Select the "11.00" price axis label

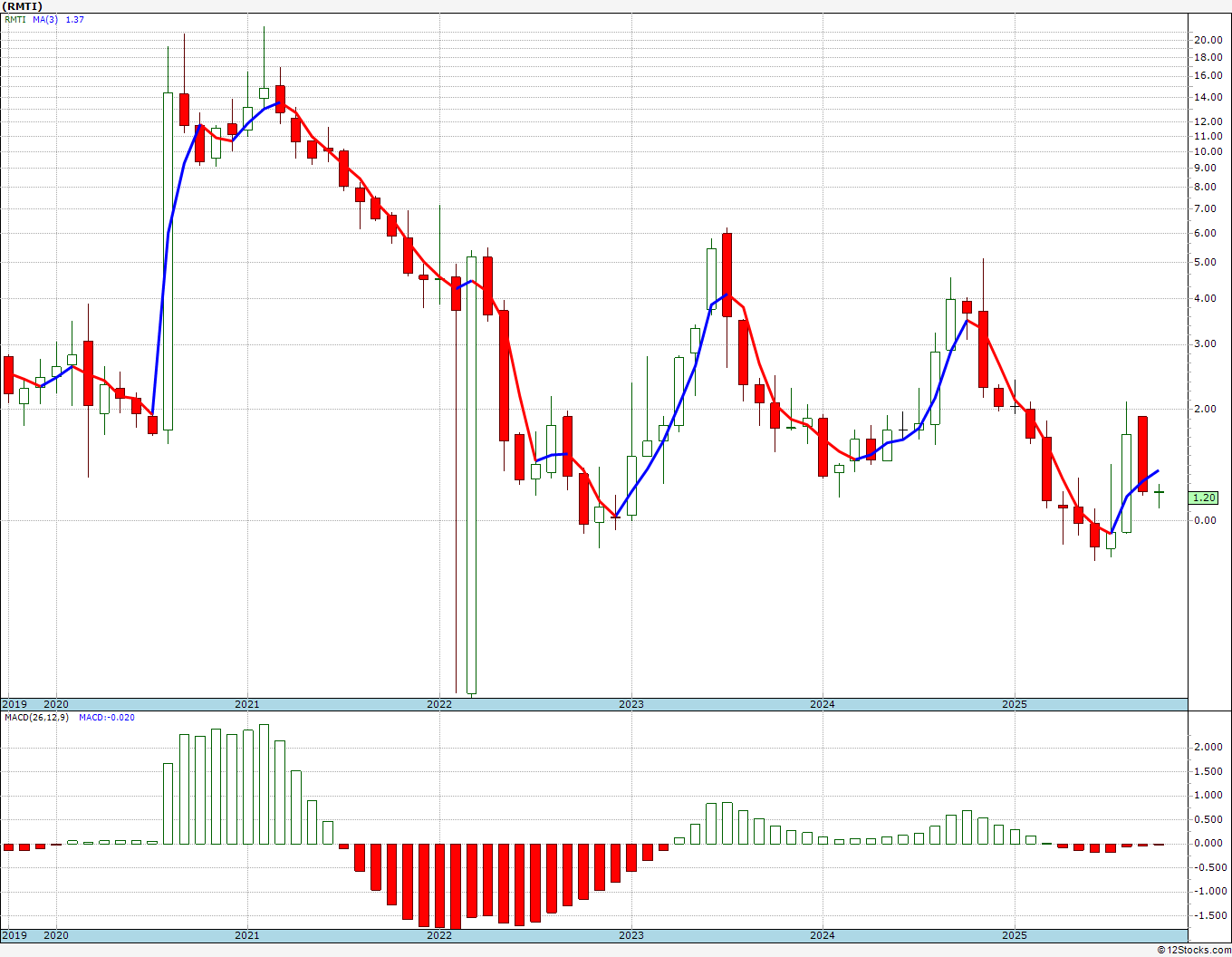[x=1208, y=136]
